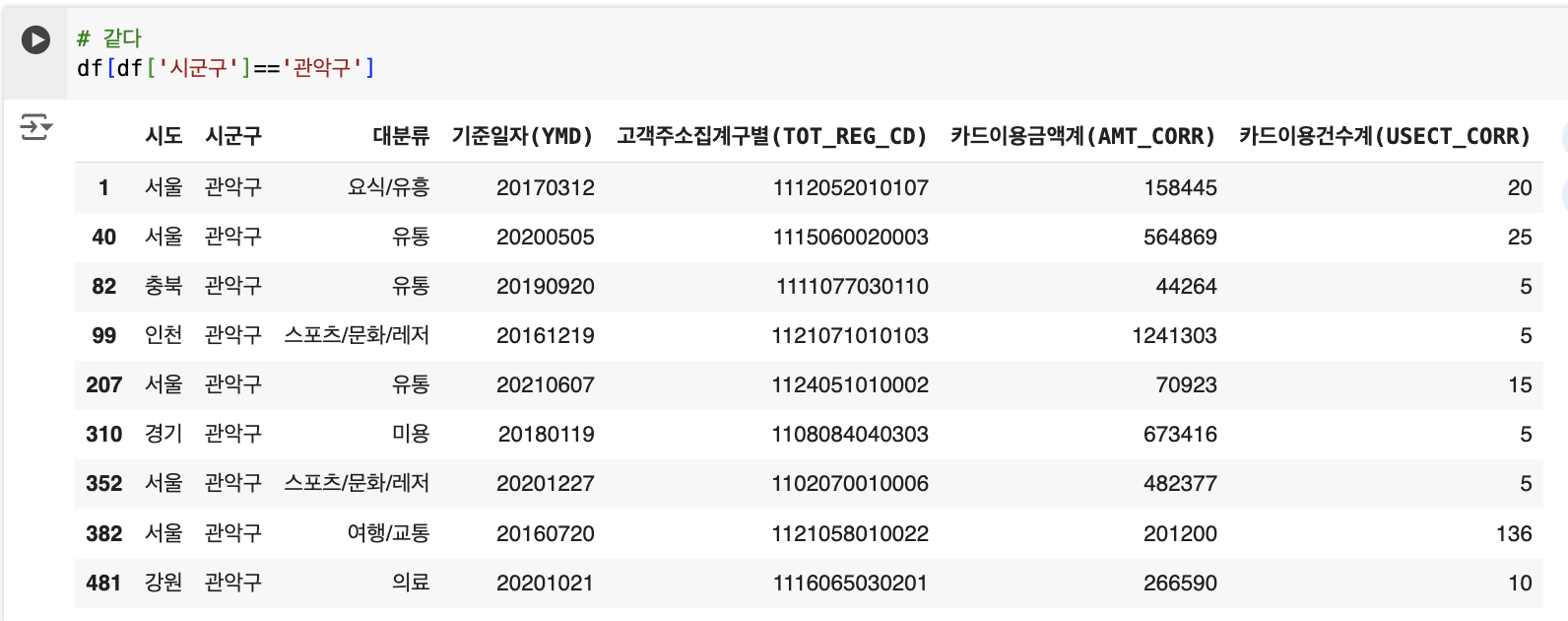Select the 대분류 column header
The image size is (1568, 621).
(401, 136)
